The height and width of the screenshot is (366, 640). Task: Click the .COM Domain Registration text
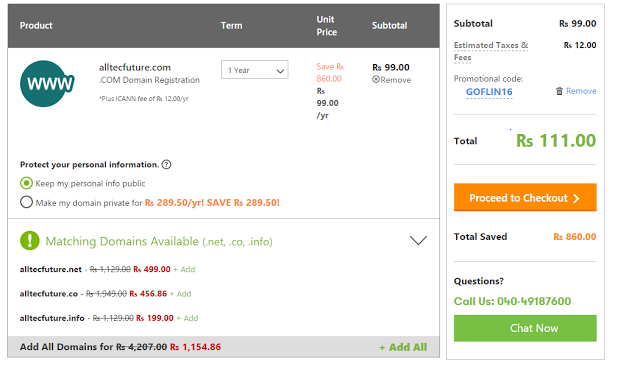click(x=149, y=80)
